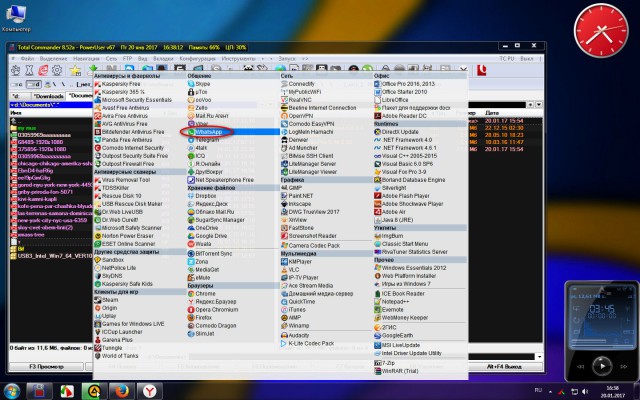Open the Инструменты menu
The height and width of the screenshot is (400, 640).
[238, 59]
